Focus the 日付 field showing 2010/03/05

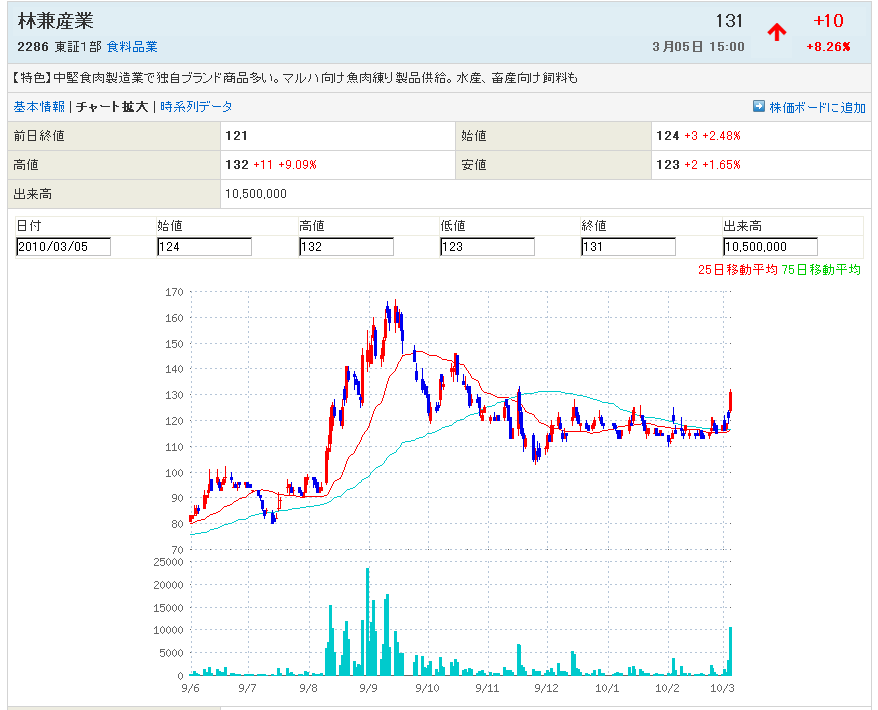pos(63,247)
